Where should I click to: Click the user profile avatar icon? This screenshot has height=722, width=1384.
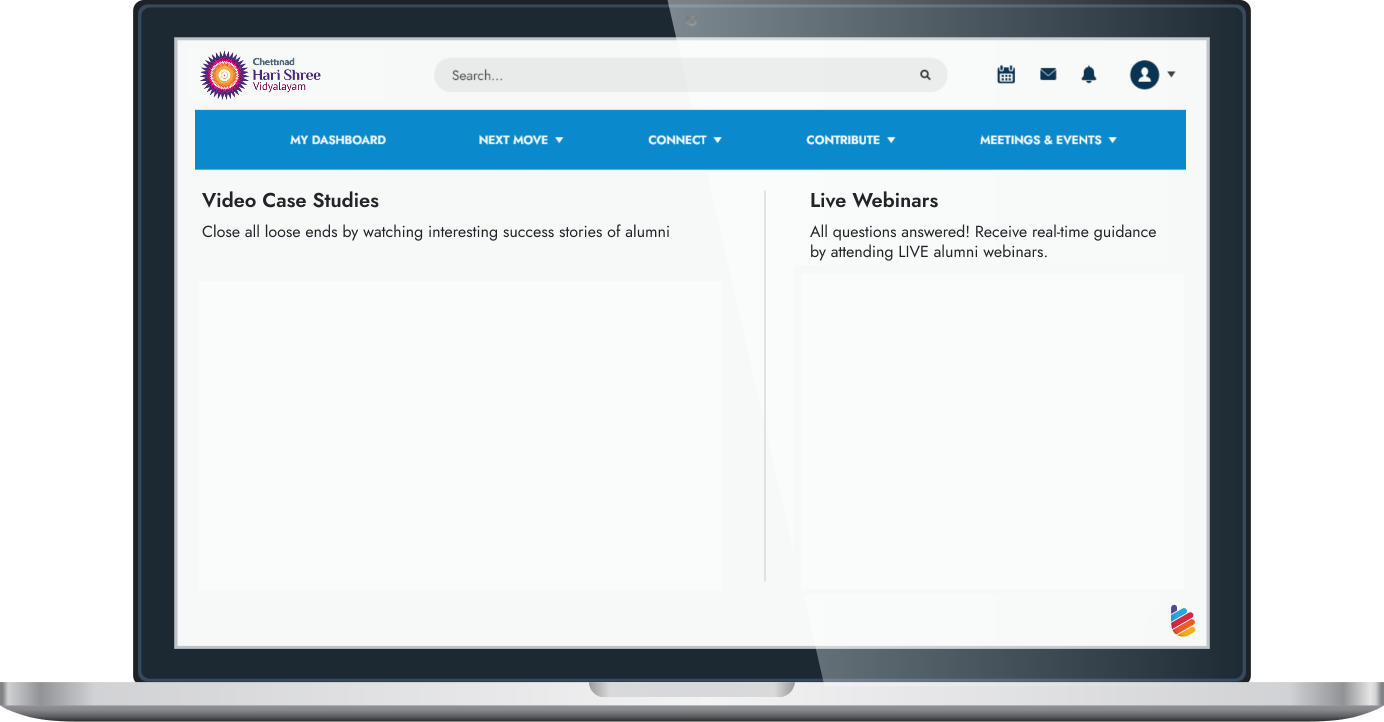coord(1144,75)
